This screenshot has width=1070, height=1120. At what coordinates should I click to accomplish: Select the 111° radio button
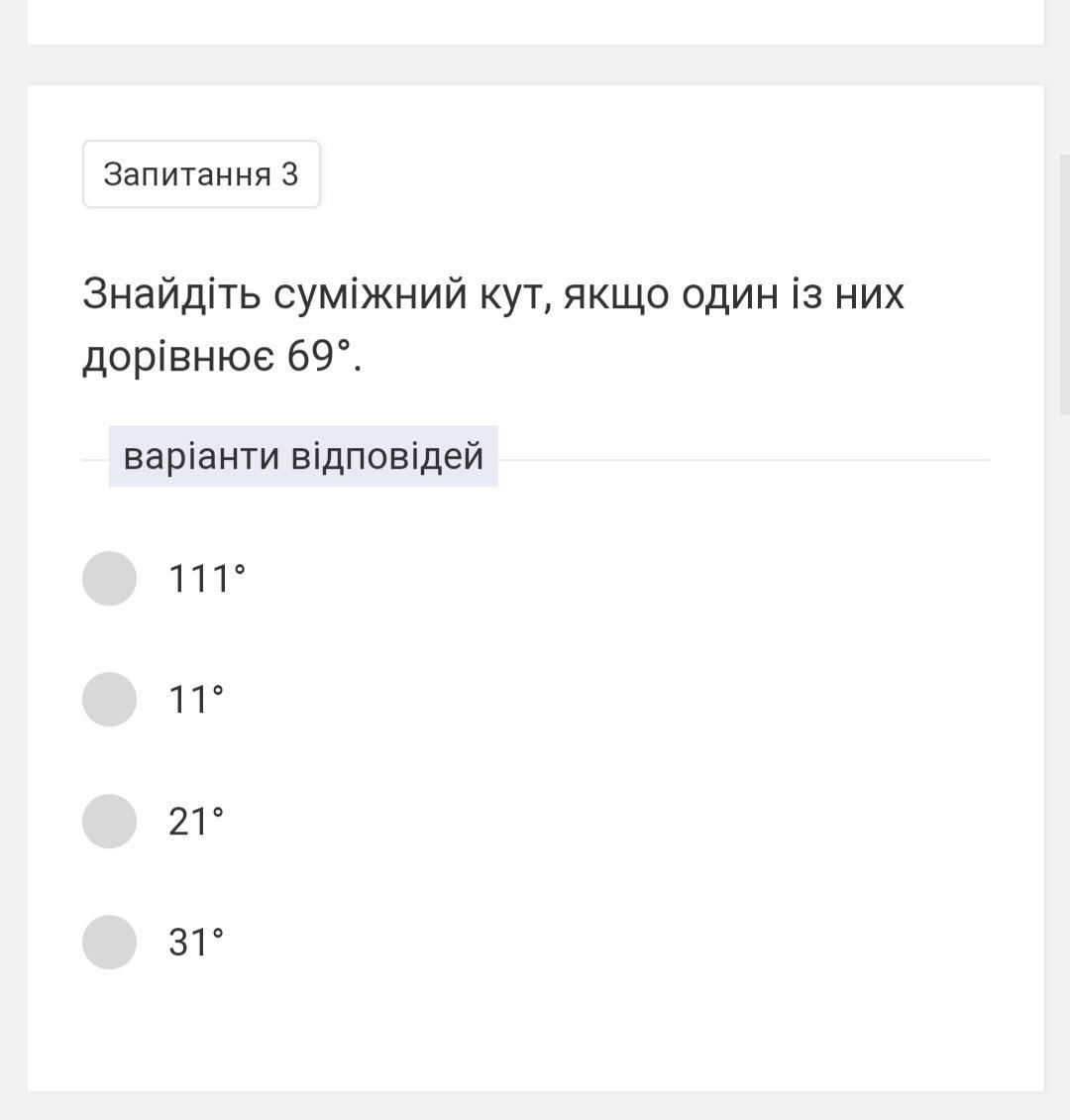(109, 579)
